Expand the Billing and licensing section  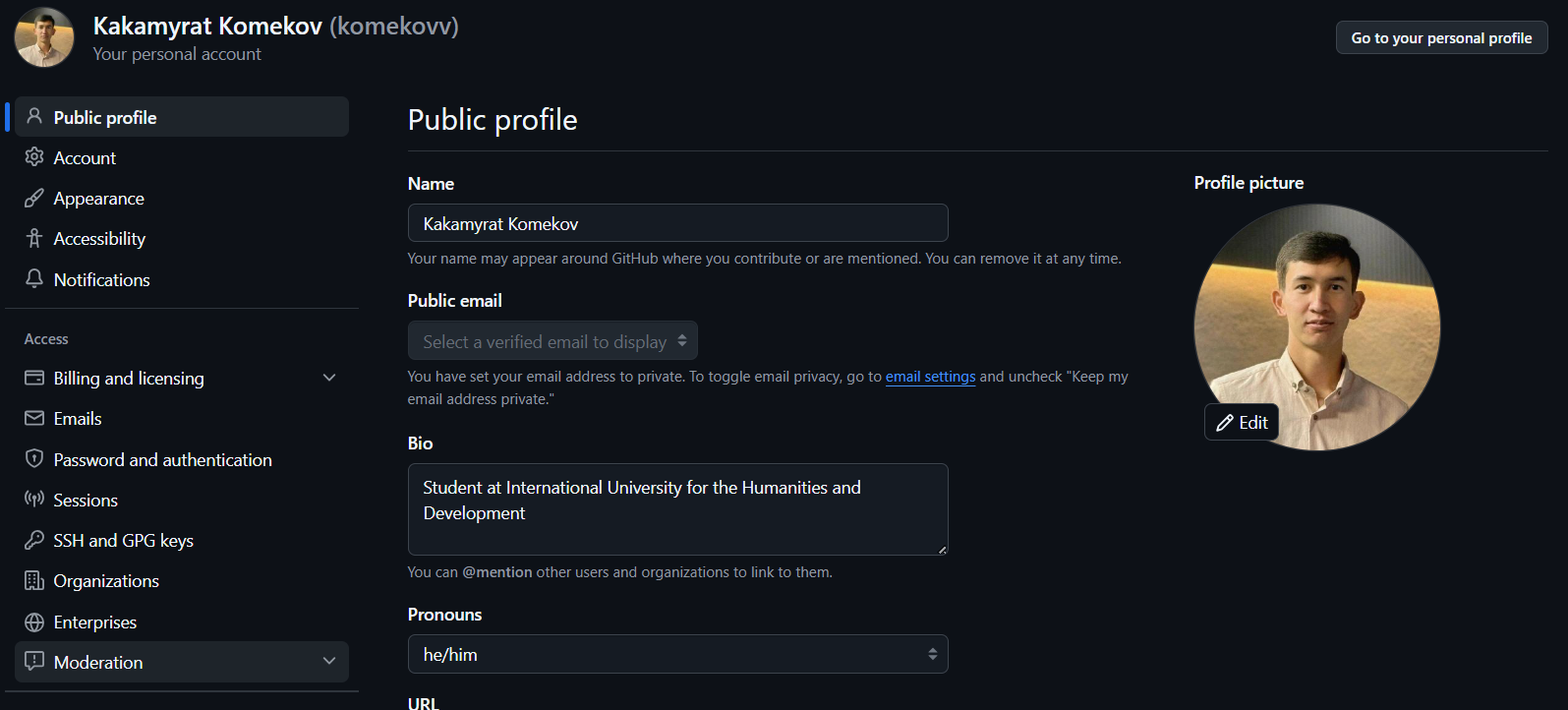click(329, 378)
